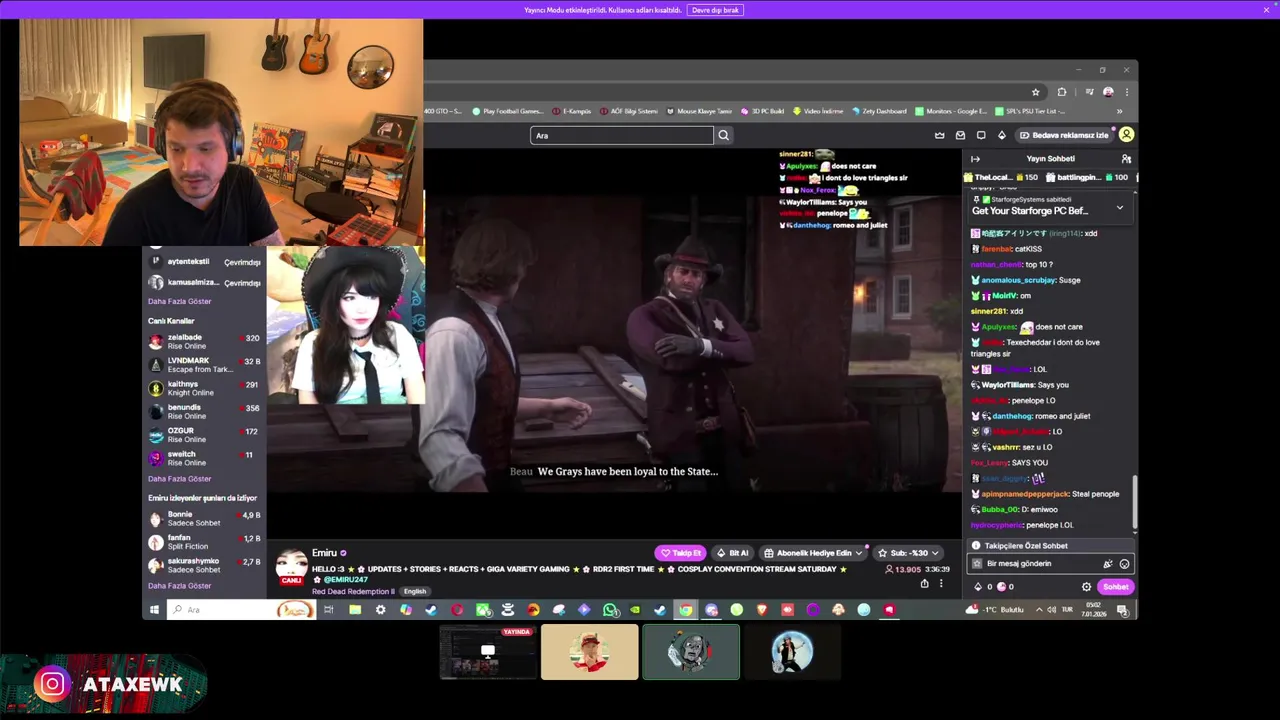Click the bits icon inside the message box
Image resolution: width=1280 pixels, height=720 pixels.
(x=1107, y=564)
